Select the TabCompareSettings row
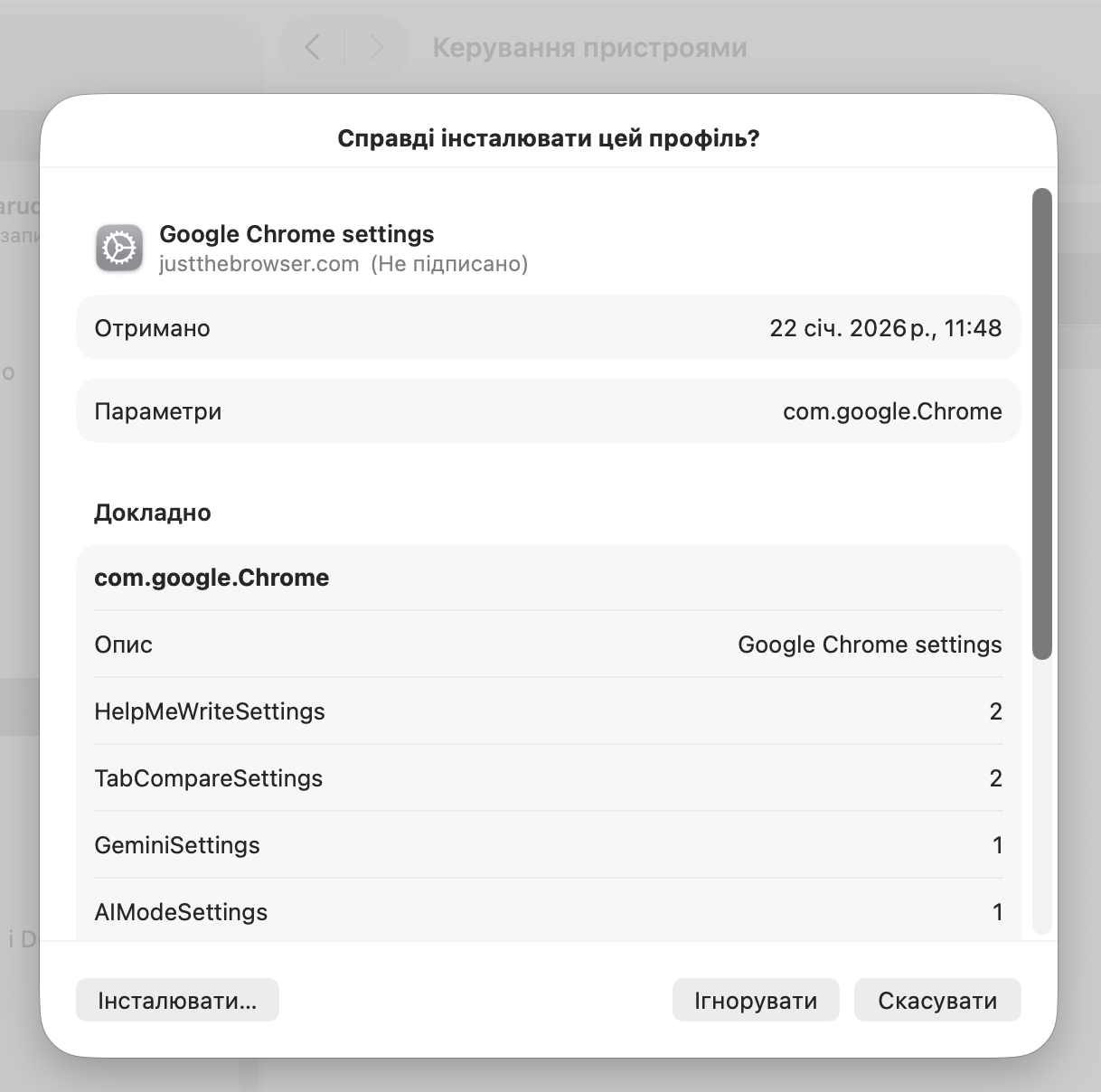 pos(548,778)
